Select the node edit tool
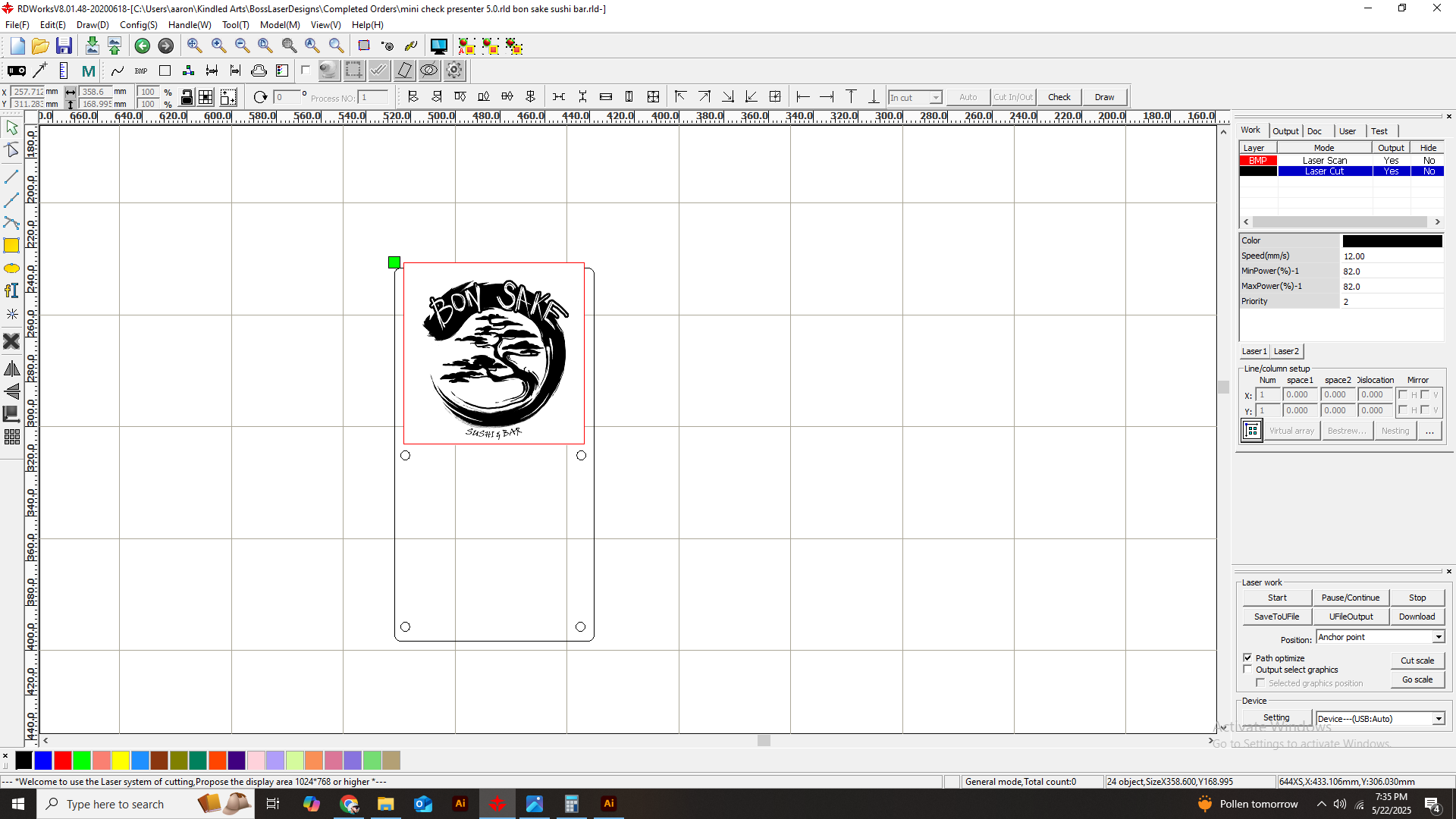 (x=11, y=150)
